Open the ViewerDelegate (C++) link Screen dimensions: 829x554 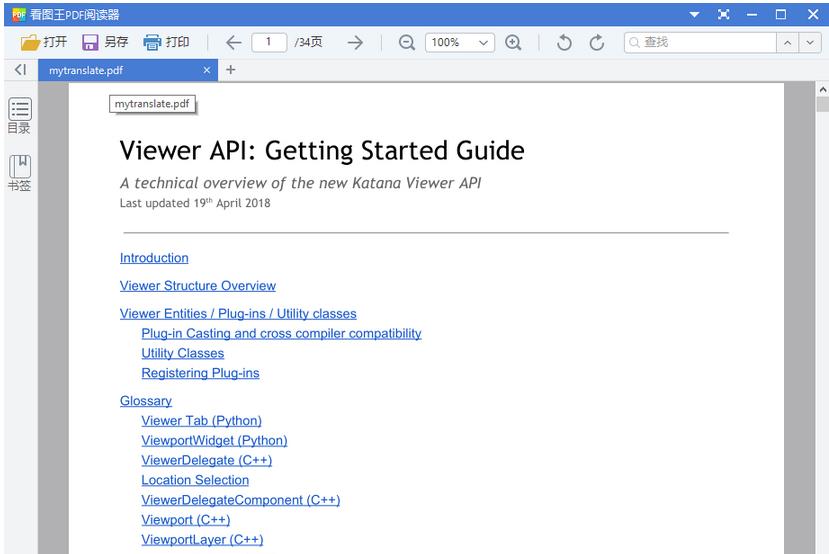[207, 460]
